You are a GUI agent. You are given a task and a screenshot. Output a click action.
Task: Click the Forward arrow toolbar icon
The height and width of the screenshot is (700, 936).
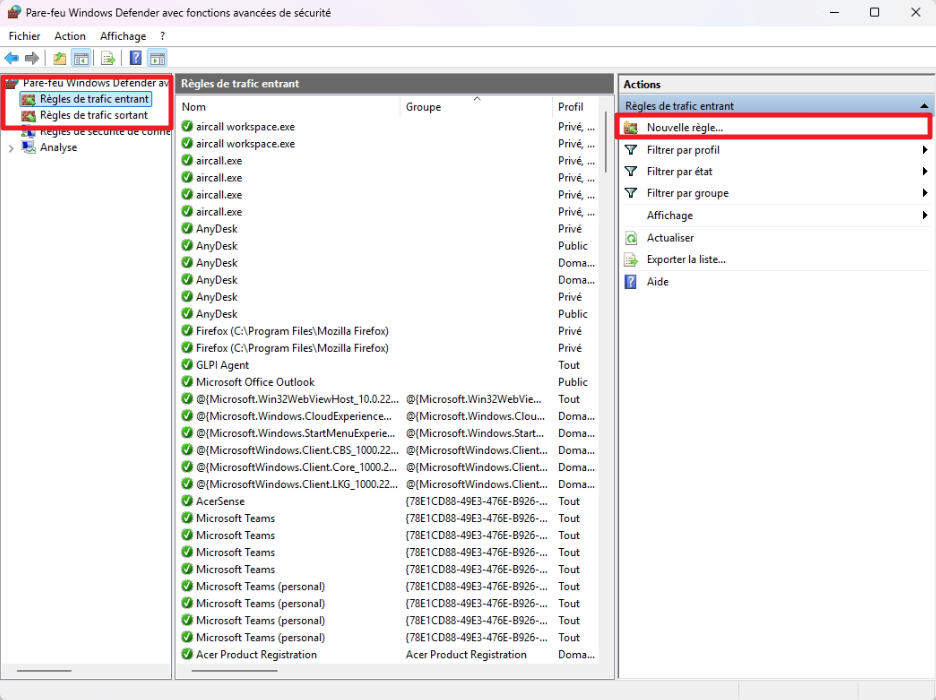coord(32,58)
